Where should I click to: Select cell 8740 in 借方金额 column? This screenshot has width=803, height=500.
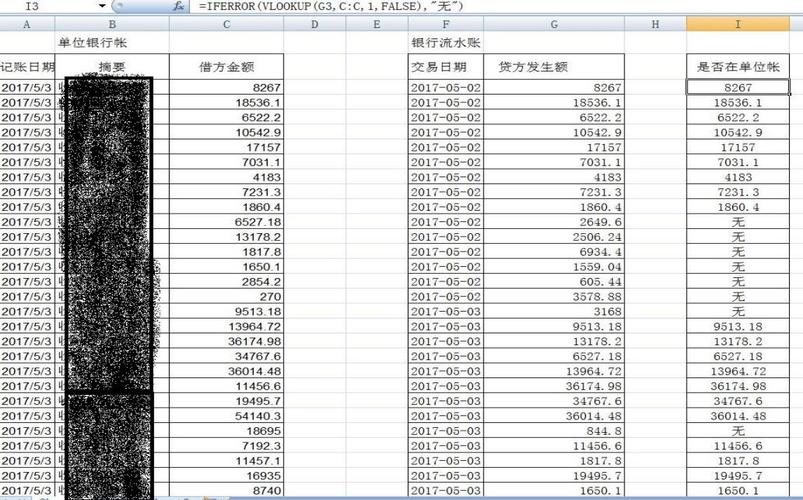(x=226, y=490)
